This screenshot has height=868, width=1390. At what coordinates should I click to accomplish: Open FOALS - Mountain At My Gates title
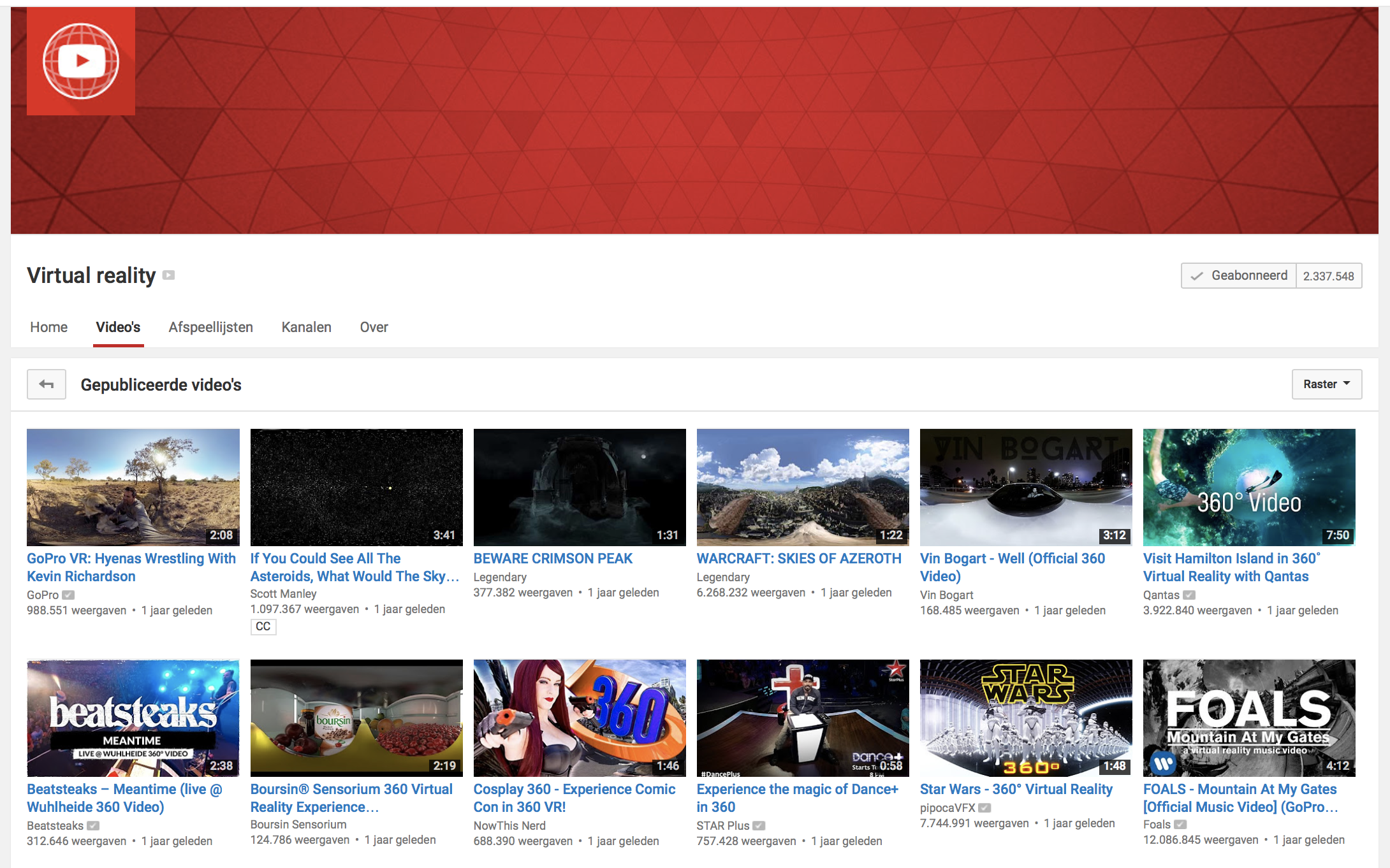pos(1241,798)
